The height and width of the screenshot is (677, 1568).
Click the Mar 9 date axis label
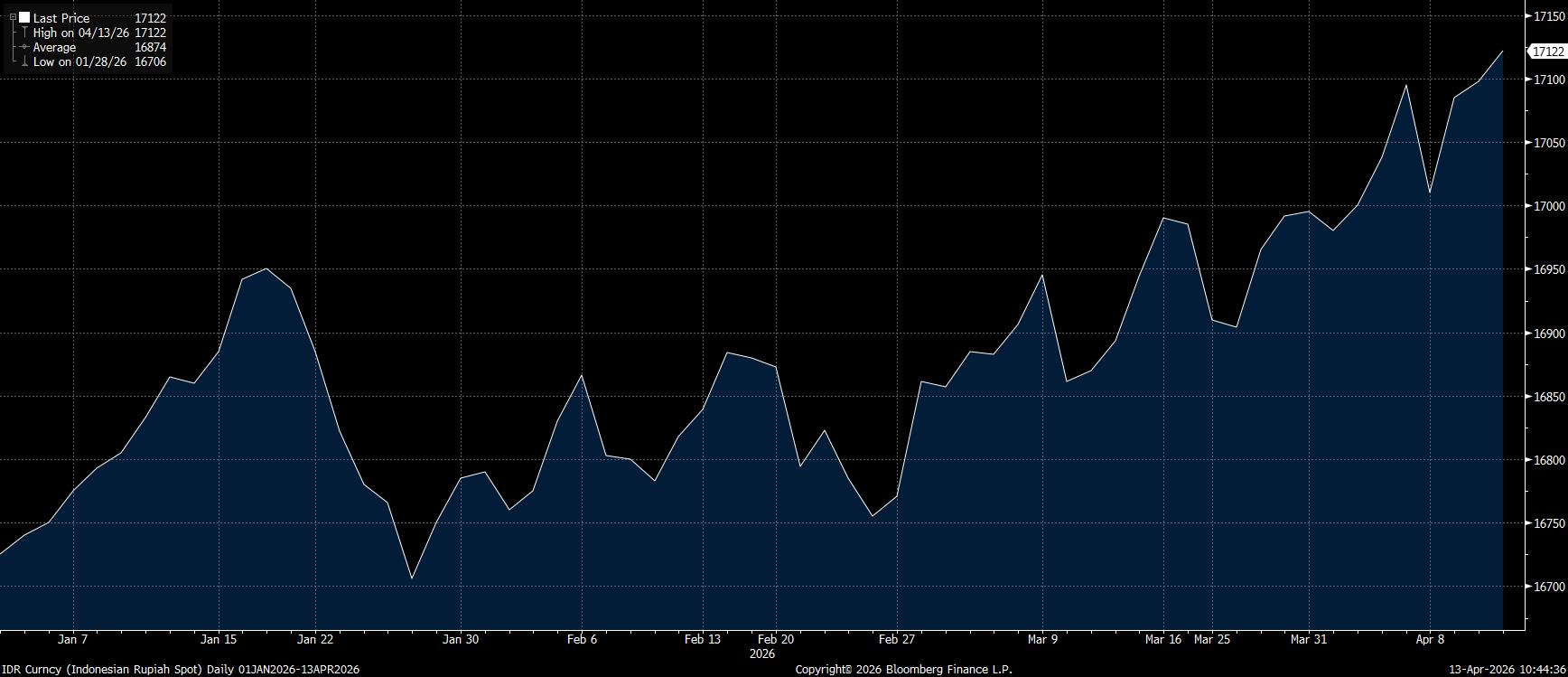pyautogui.click(x=1042, y=639)
